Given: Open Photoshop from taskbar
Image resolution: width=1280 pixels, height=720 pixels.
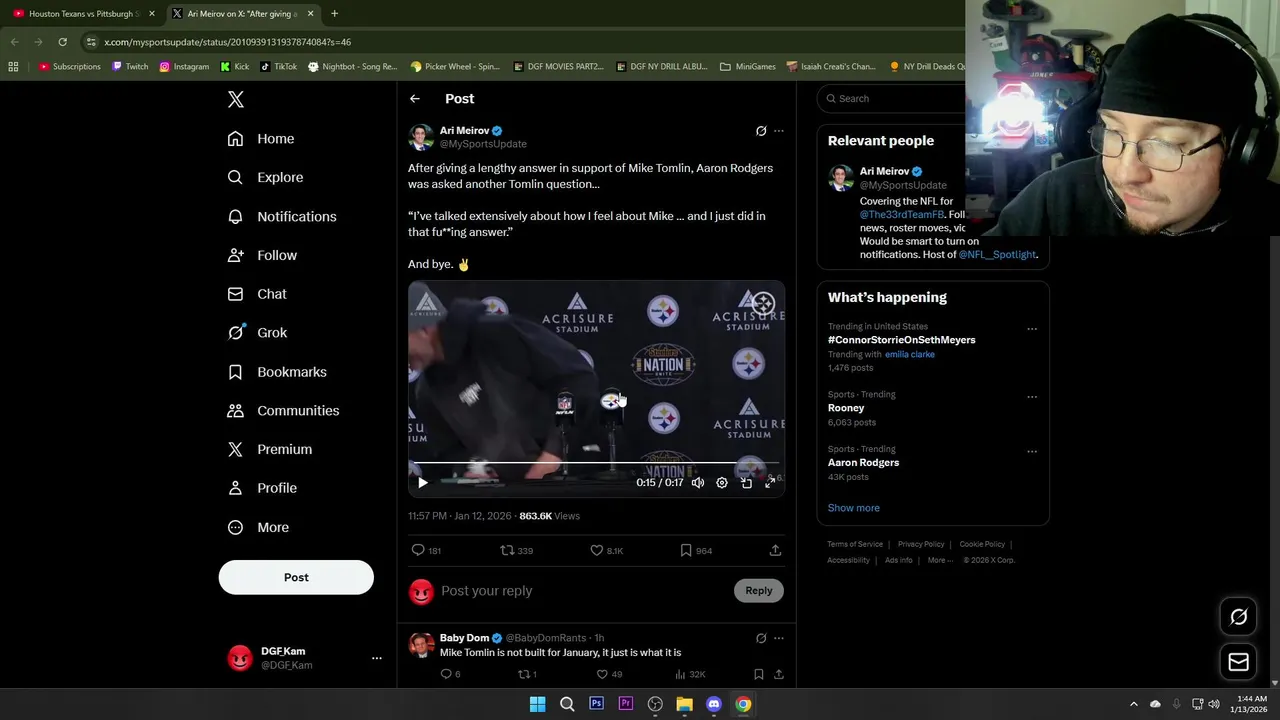Looking at the screenshot, I should click(596, 704).
